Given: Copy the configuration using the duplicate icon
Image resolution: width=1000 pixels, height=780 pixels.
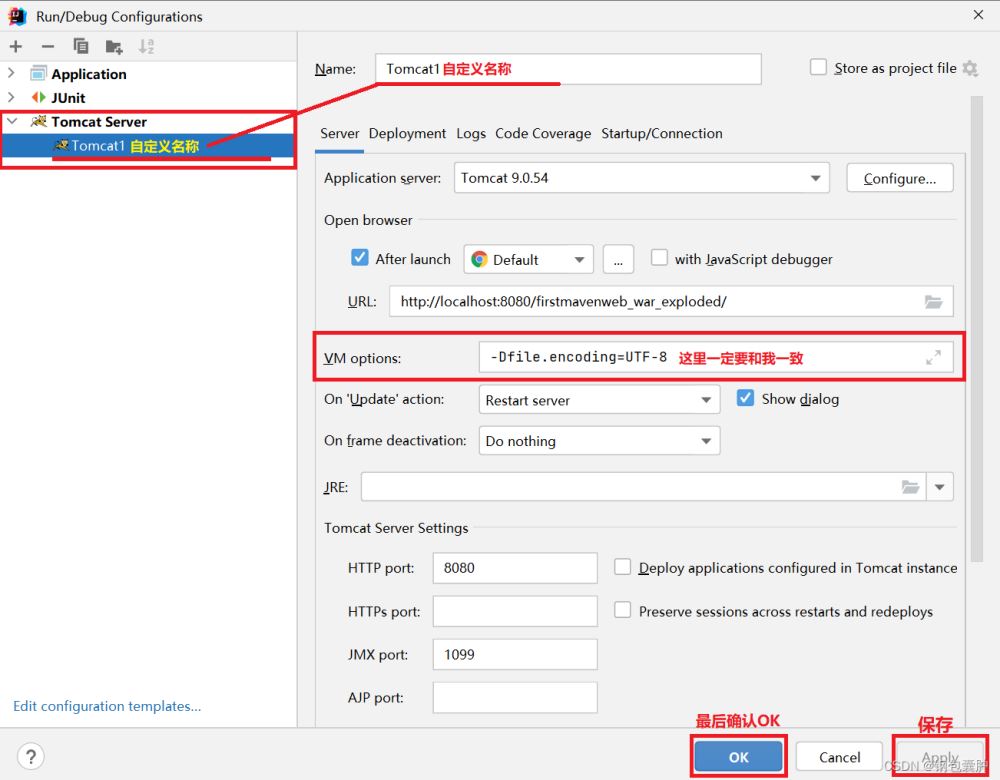Looking at the screenshot, I should (81, 46).
